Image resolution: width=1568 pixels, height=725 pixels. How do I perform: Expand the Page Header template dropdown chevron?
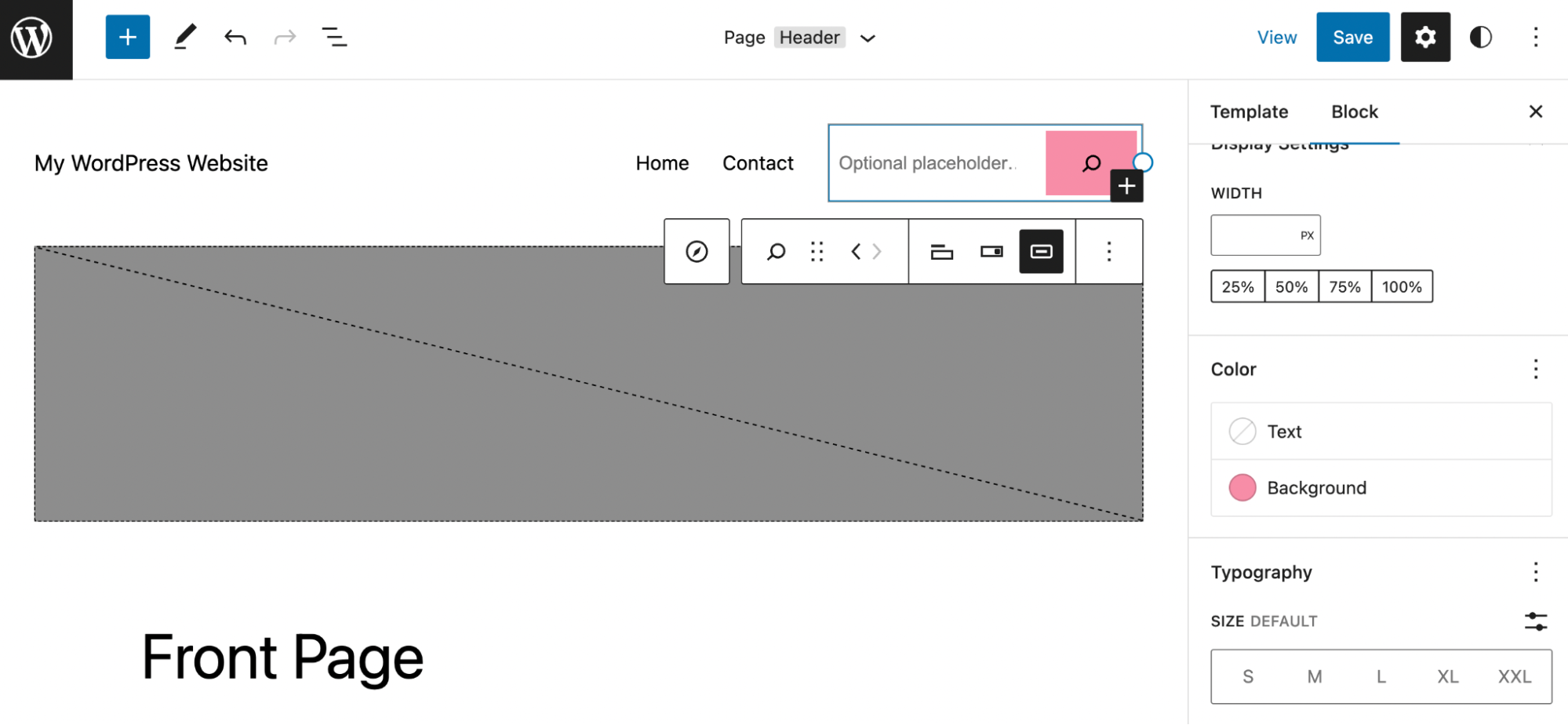pyautogui.click(x=868, y=38)
